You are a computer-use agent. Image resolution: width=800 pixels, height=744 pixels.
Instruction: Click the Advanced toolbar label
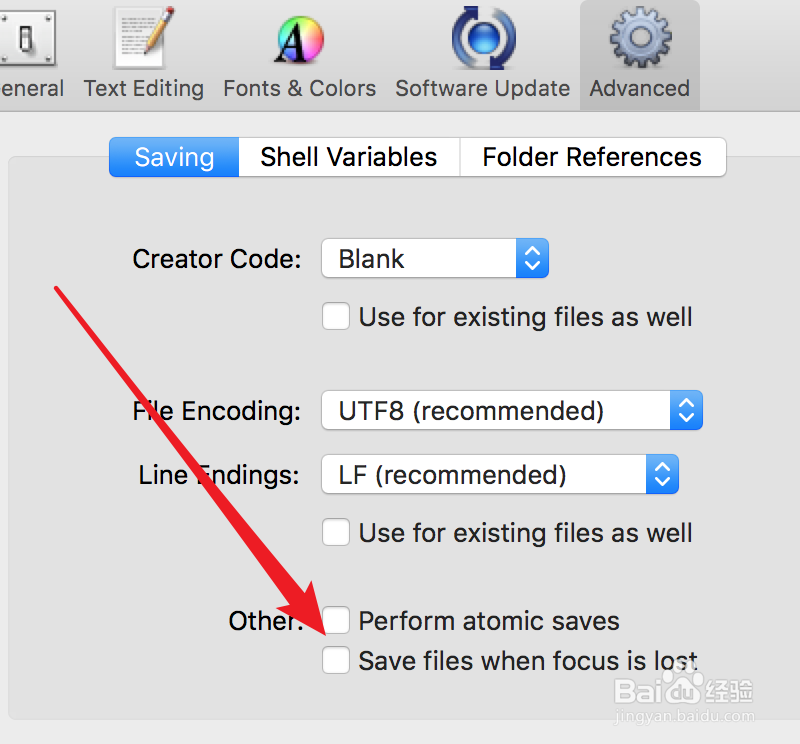[x=639, y=88]
